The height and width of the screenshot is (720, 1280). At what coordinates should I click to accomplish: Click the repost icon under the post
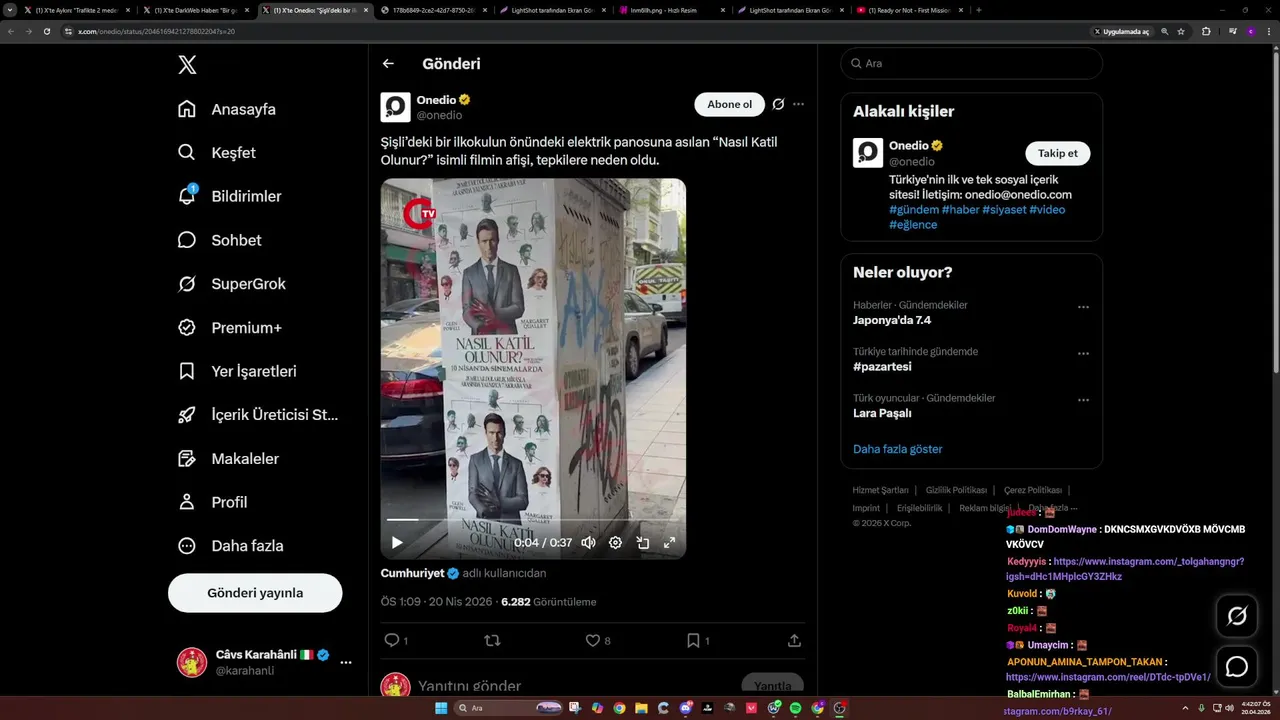[492, 640]
